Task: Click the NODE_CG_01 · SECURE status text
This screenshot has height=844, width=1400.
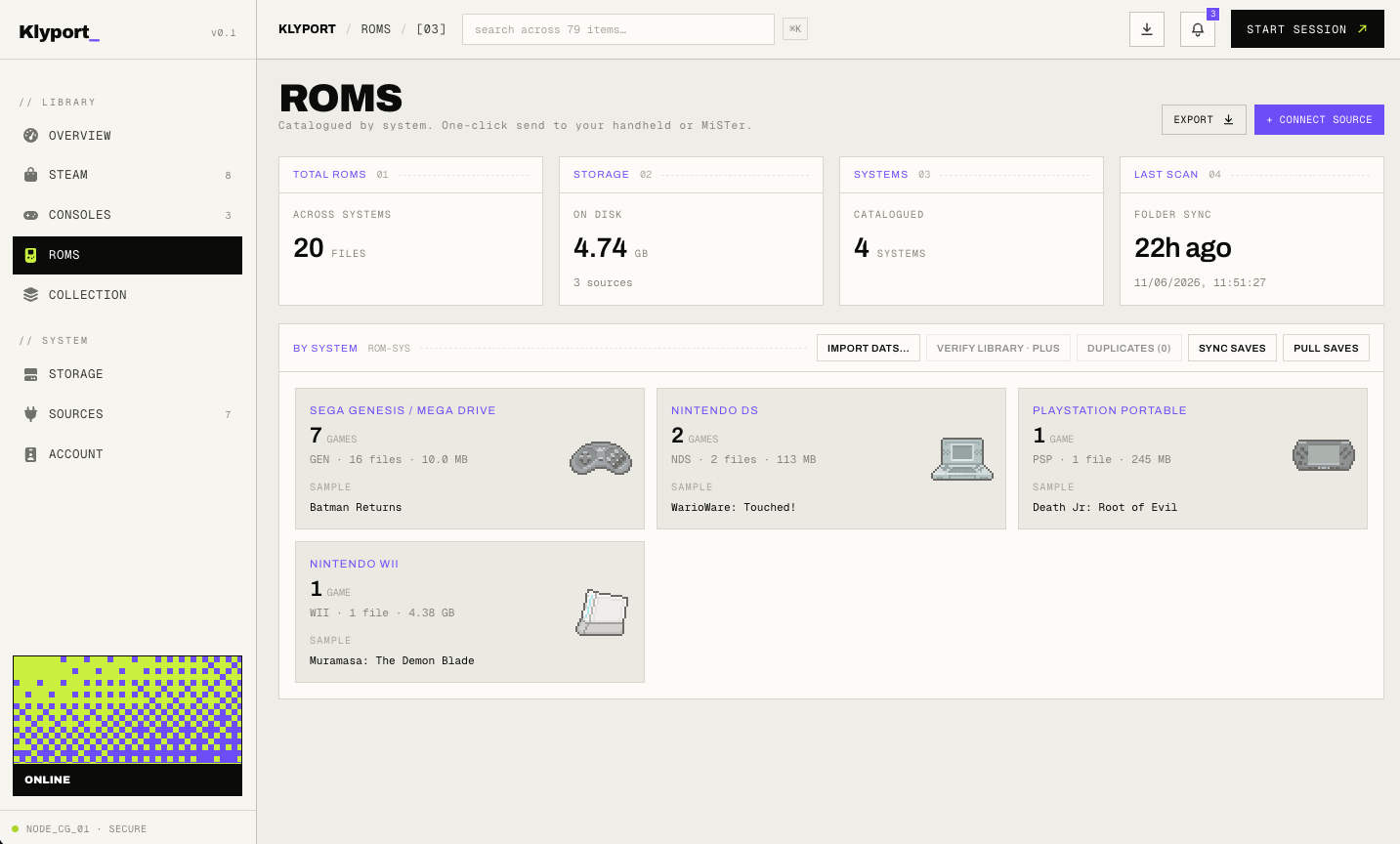Action: click(86, 829)
